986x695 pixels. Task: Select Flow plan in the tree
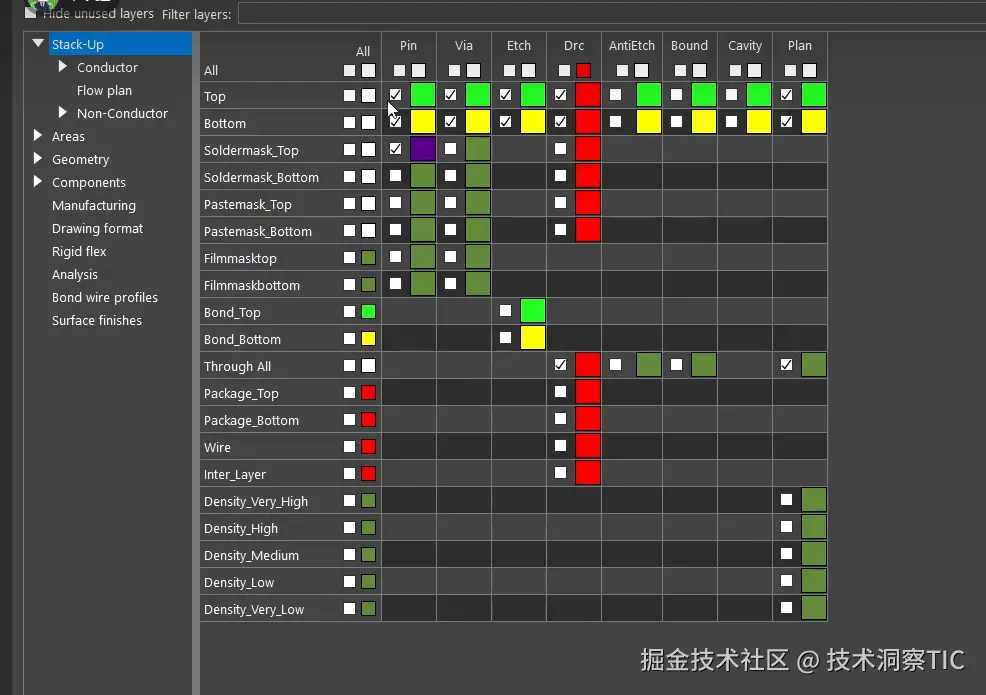tap(104, 91)
